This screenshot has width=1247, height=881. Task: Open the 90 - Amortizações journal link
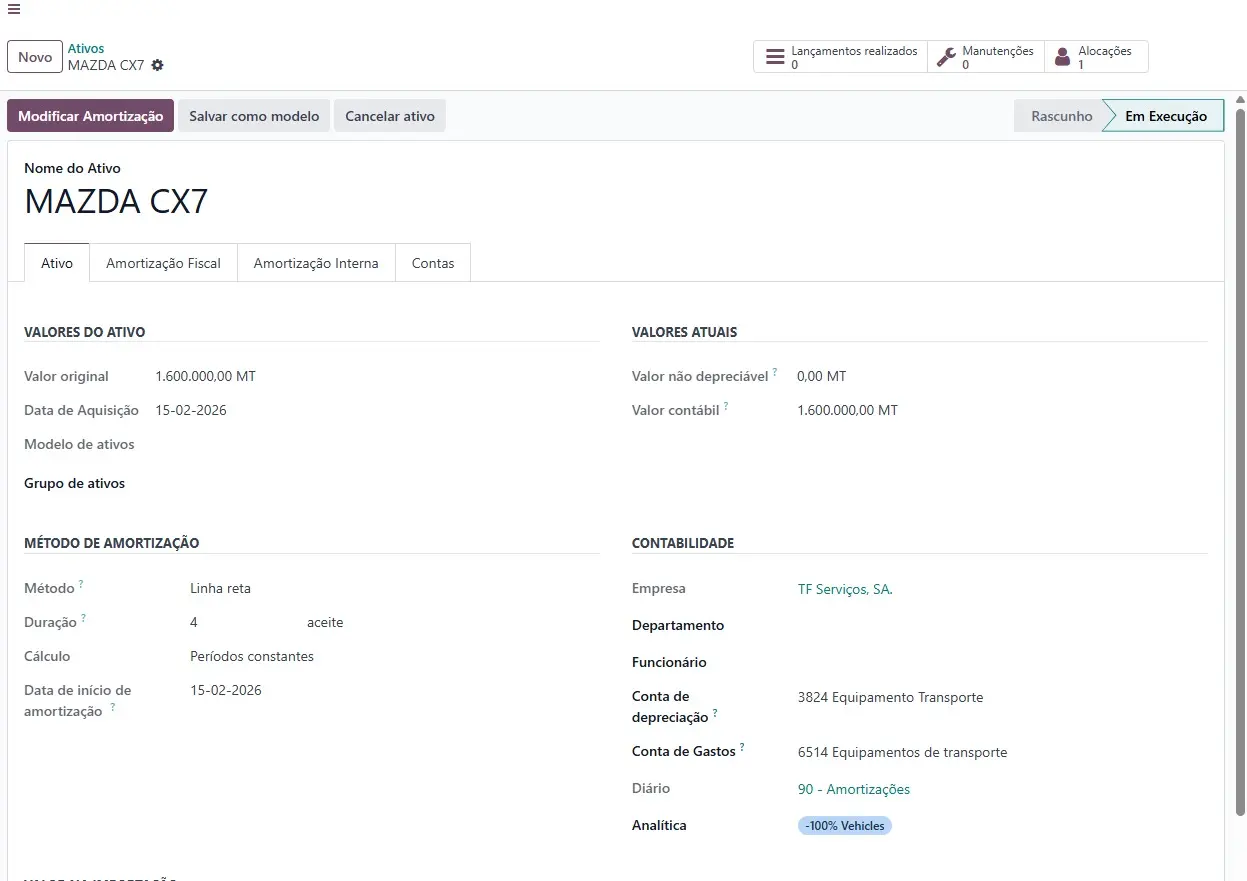(854, 789)
